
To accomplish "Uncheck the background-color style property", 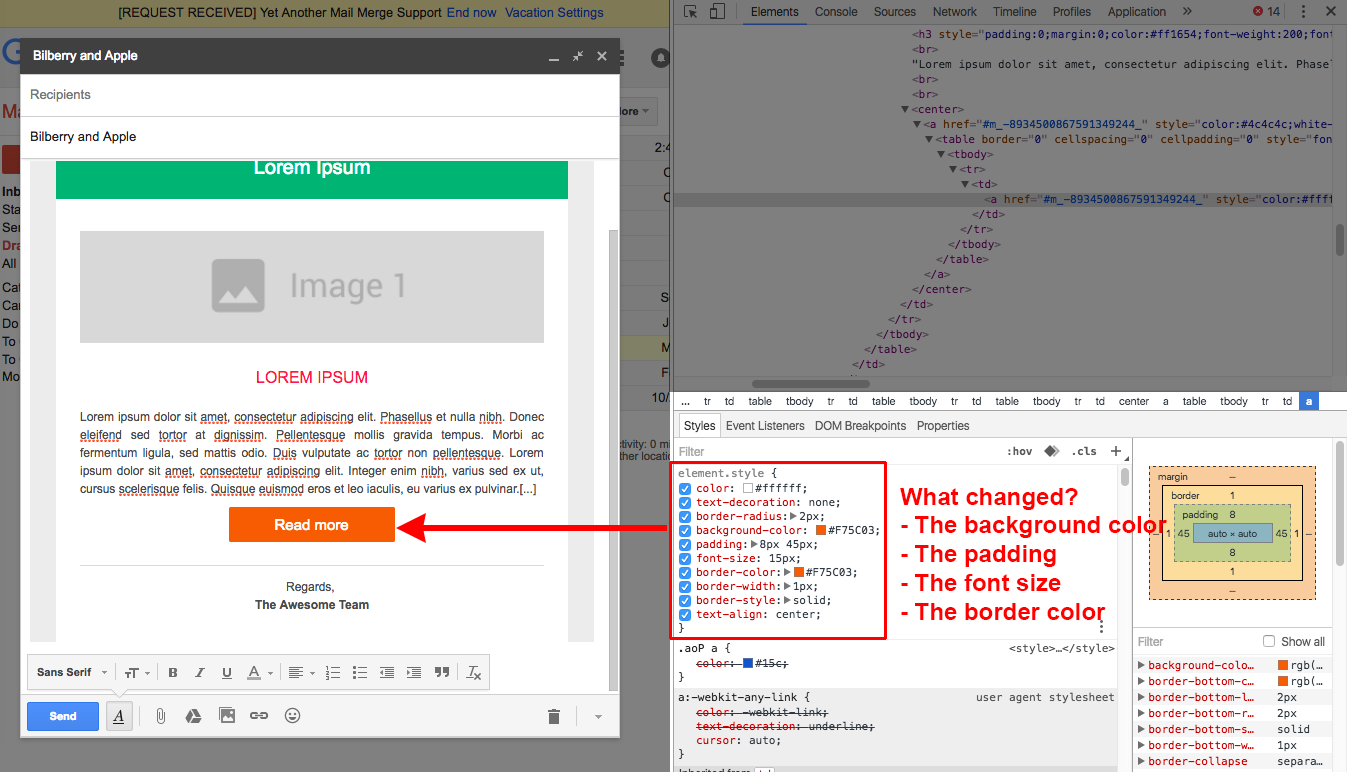I will point(685,531).
